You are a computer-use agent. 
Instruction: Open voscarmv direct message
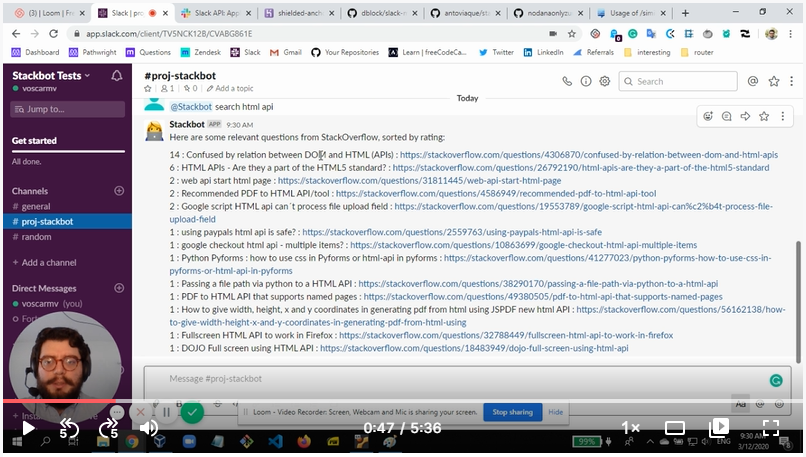click(47, 304)
